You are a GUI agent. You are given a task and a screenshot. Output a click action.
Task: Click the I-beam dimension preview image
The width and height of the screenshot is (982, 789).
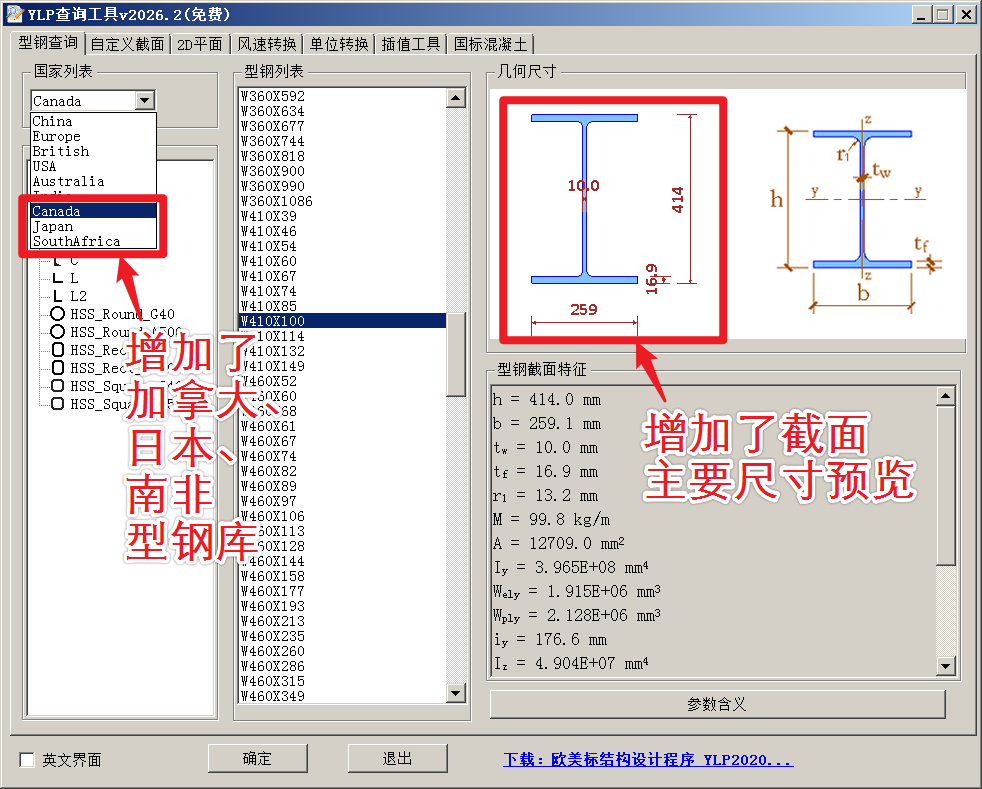612,218
